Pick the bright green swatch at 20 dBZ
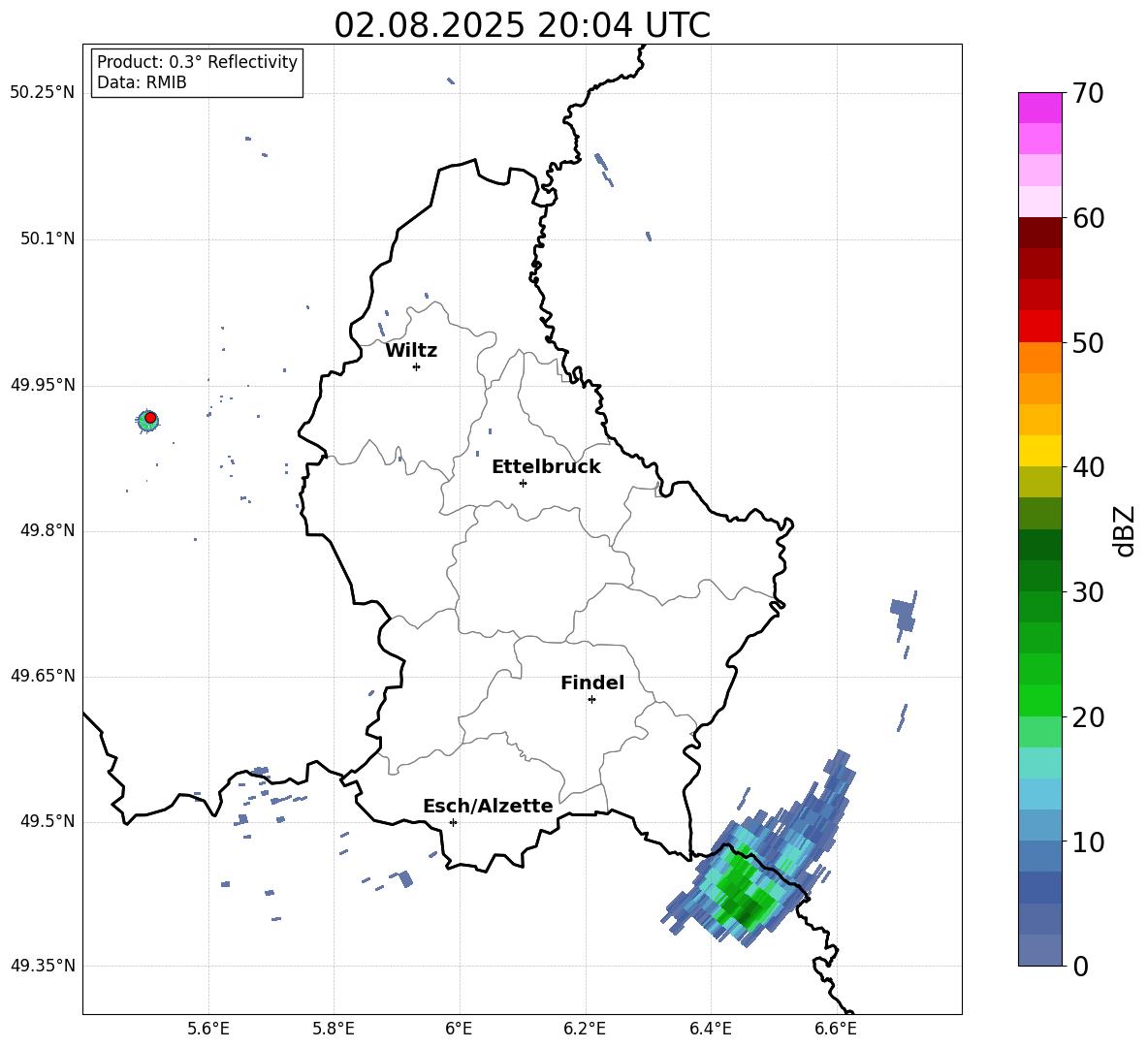Image resolution: width=1148 pixels, height=1048 pixels. (1039, 701)
